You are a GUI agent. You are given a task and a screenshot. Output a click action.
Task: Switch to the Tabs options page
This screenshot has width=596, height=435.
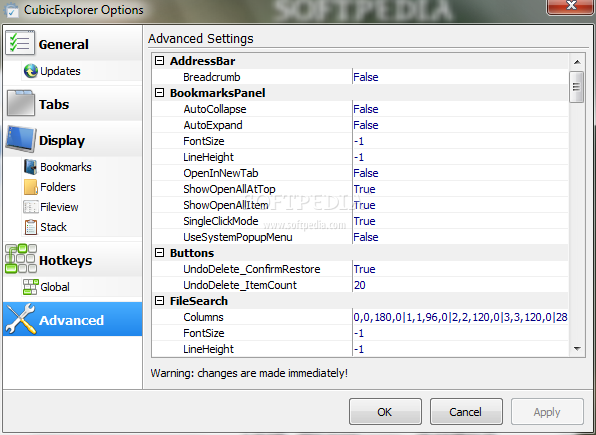click(73, 103)
